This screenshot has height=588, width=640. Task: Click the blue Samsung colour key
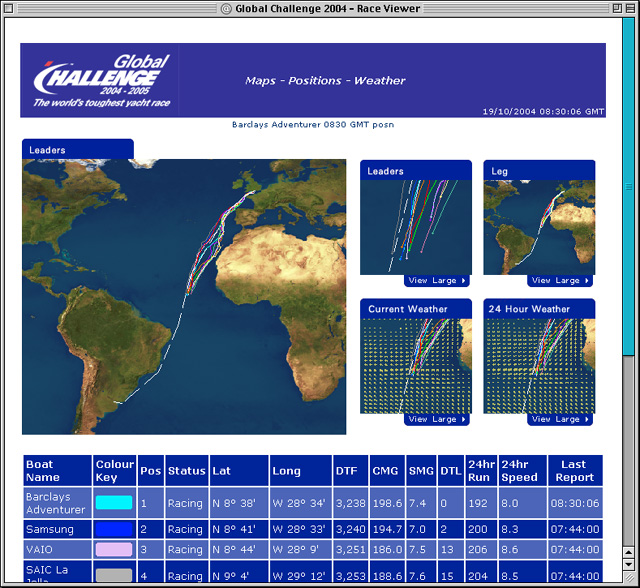pyautogui.click(x=114, y=529)
